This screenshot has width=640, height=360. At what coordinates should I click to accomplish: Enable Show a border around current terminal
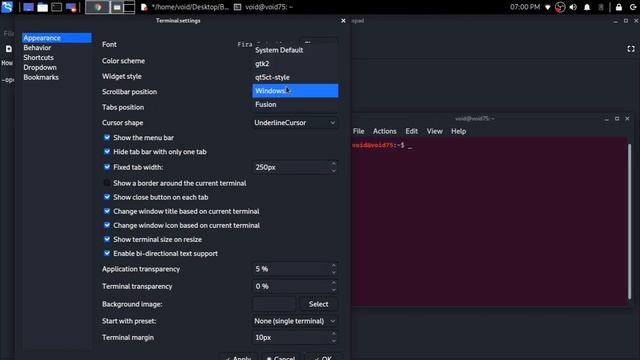107,183
